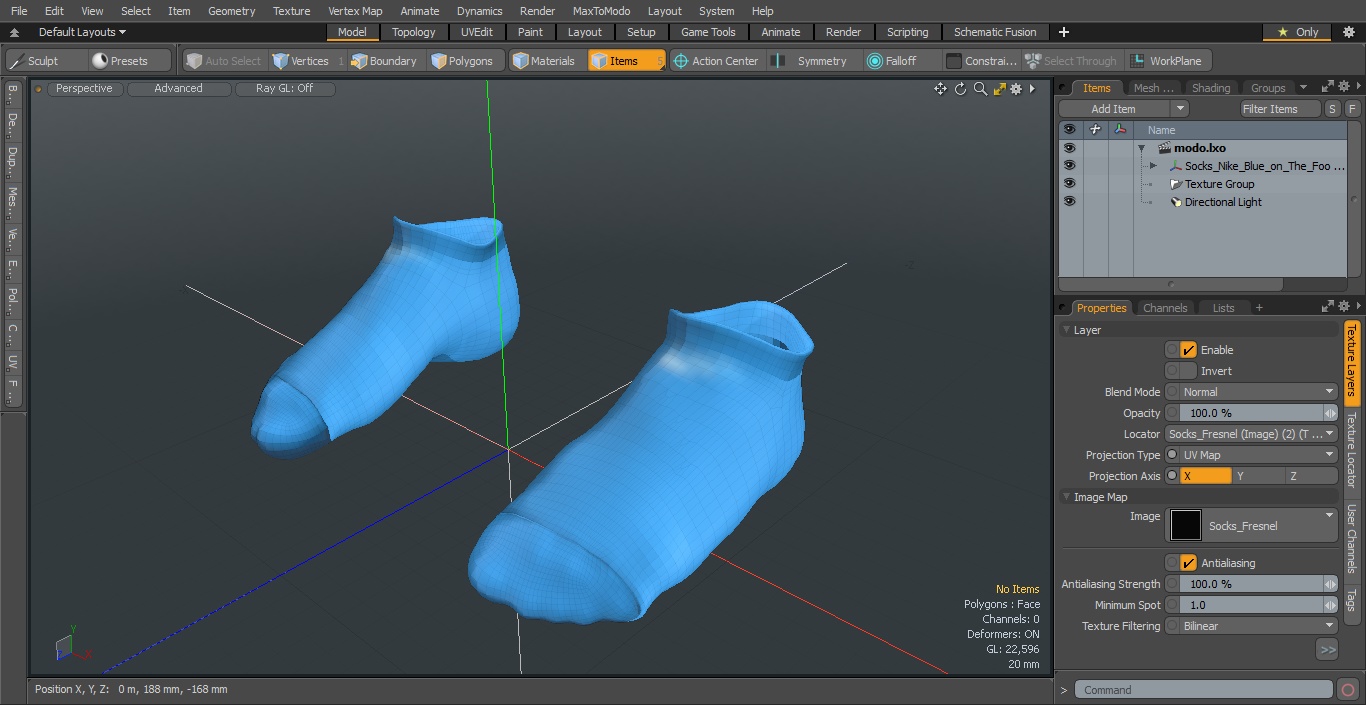1366x705 pixels.
Task: Check the Invert layer checkbox
Action: coord(1188,371)
